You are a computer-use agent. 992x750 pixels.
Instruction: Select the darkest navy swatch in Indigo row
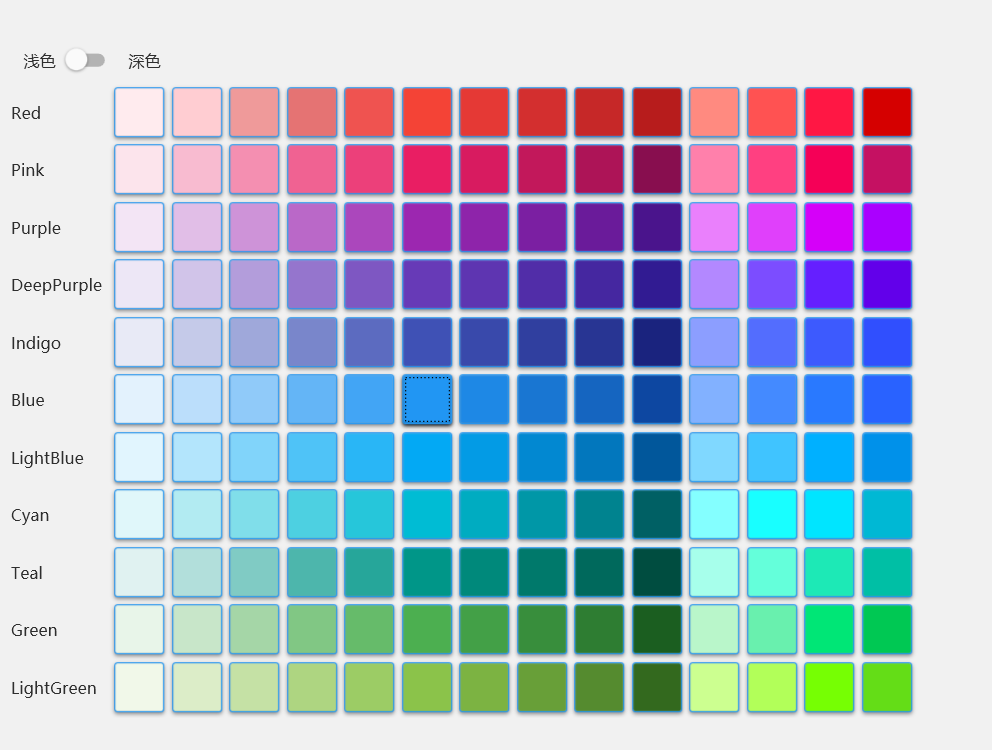[x=657, y=343]
